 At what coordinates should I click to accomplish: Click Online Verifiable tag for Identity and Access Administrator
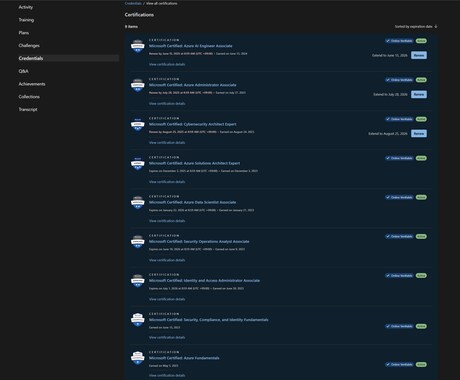[399, 276]
